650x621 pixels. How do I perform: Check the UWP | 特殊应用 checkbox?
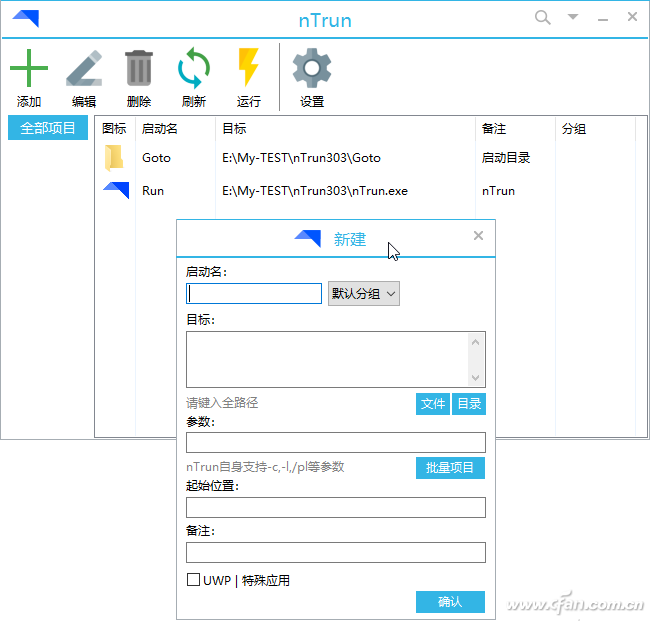[193, 580]
